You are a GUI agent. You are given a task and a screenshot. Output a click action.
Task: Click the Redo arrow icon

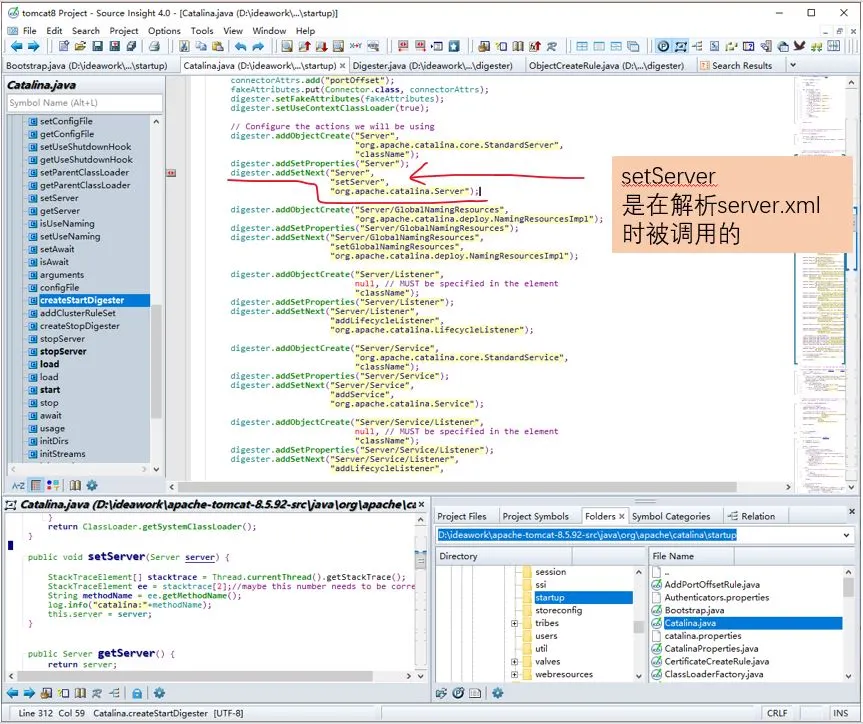(258, 46)
